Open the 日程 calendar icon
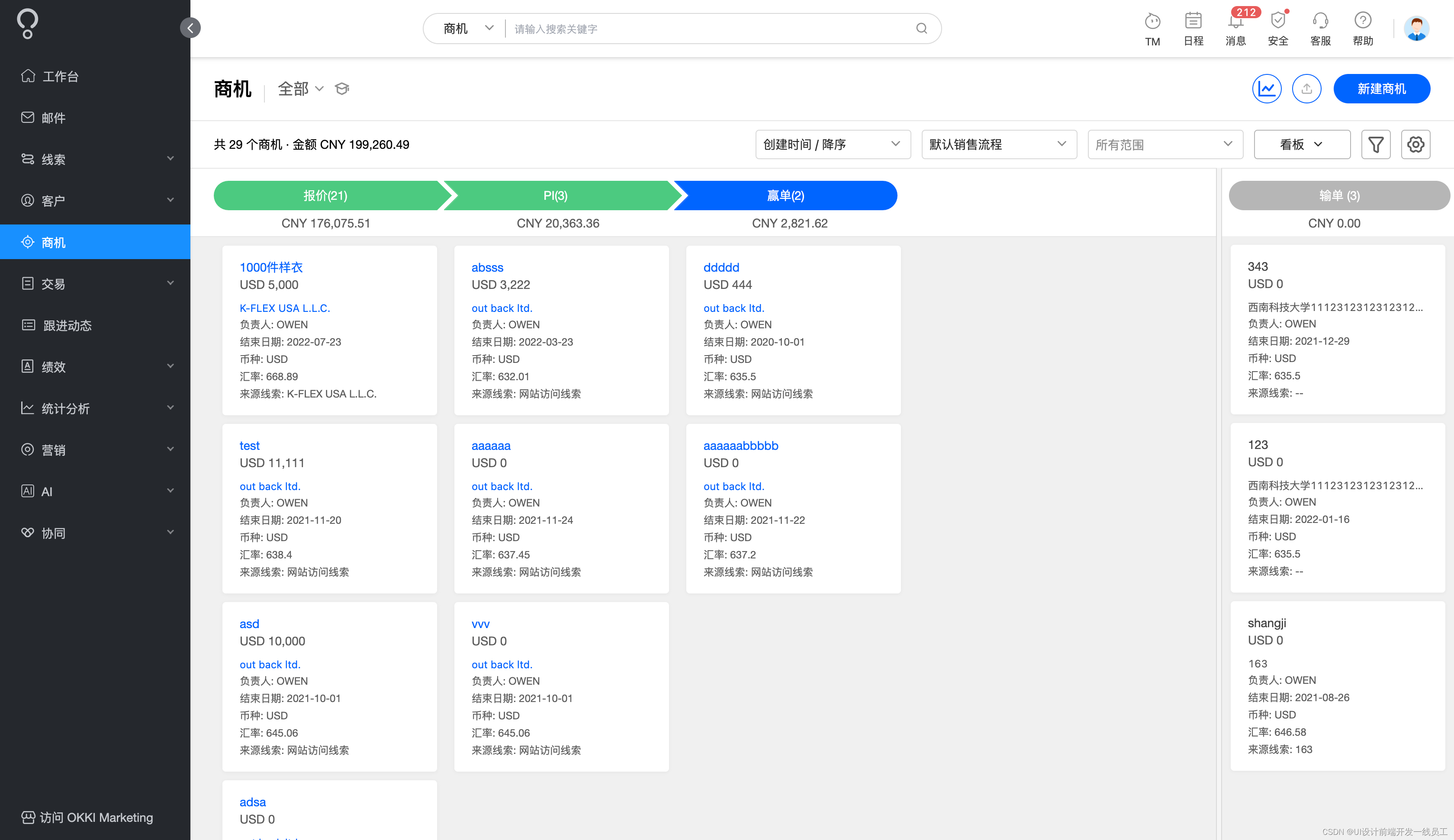Viewport: 1454px width, 840px height. pyautogui.click(x=1193, y=29)
